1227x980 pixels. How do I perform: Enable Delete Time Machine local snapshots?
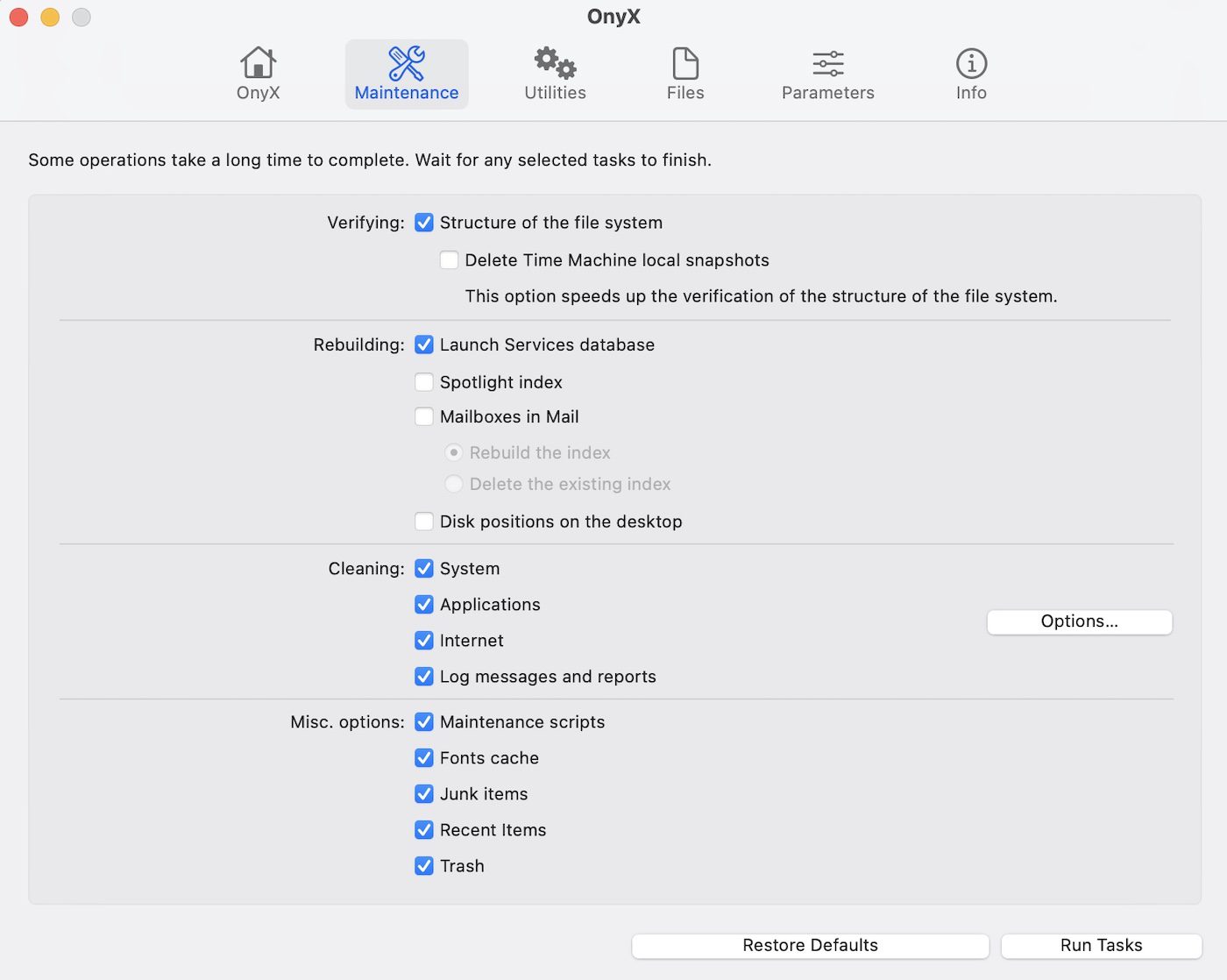449,260
